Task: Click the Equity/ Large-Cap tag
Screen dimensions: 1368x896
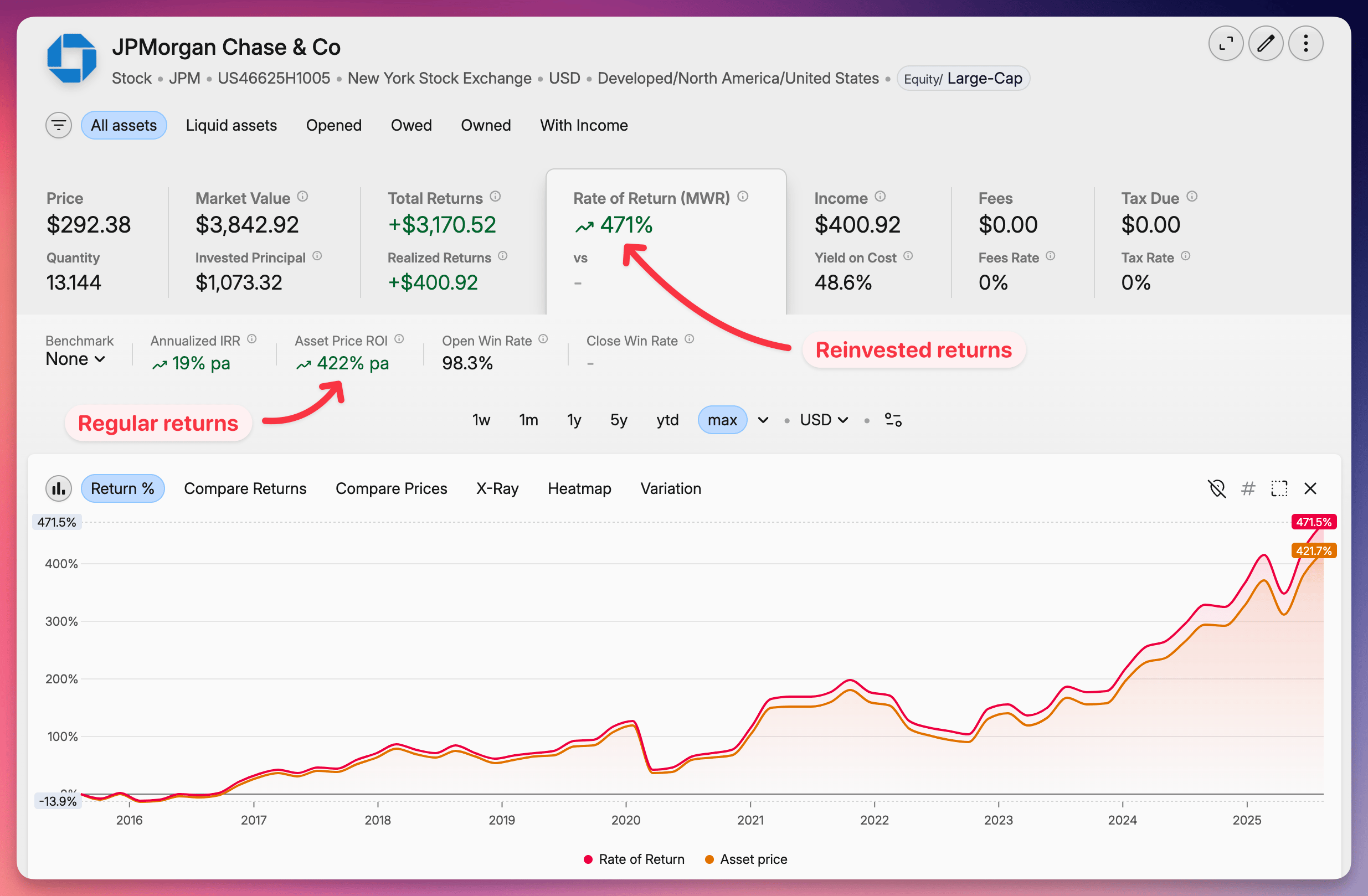Action: (x=963, y=78)
